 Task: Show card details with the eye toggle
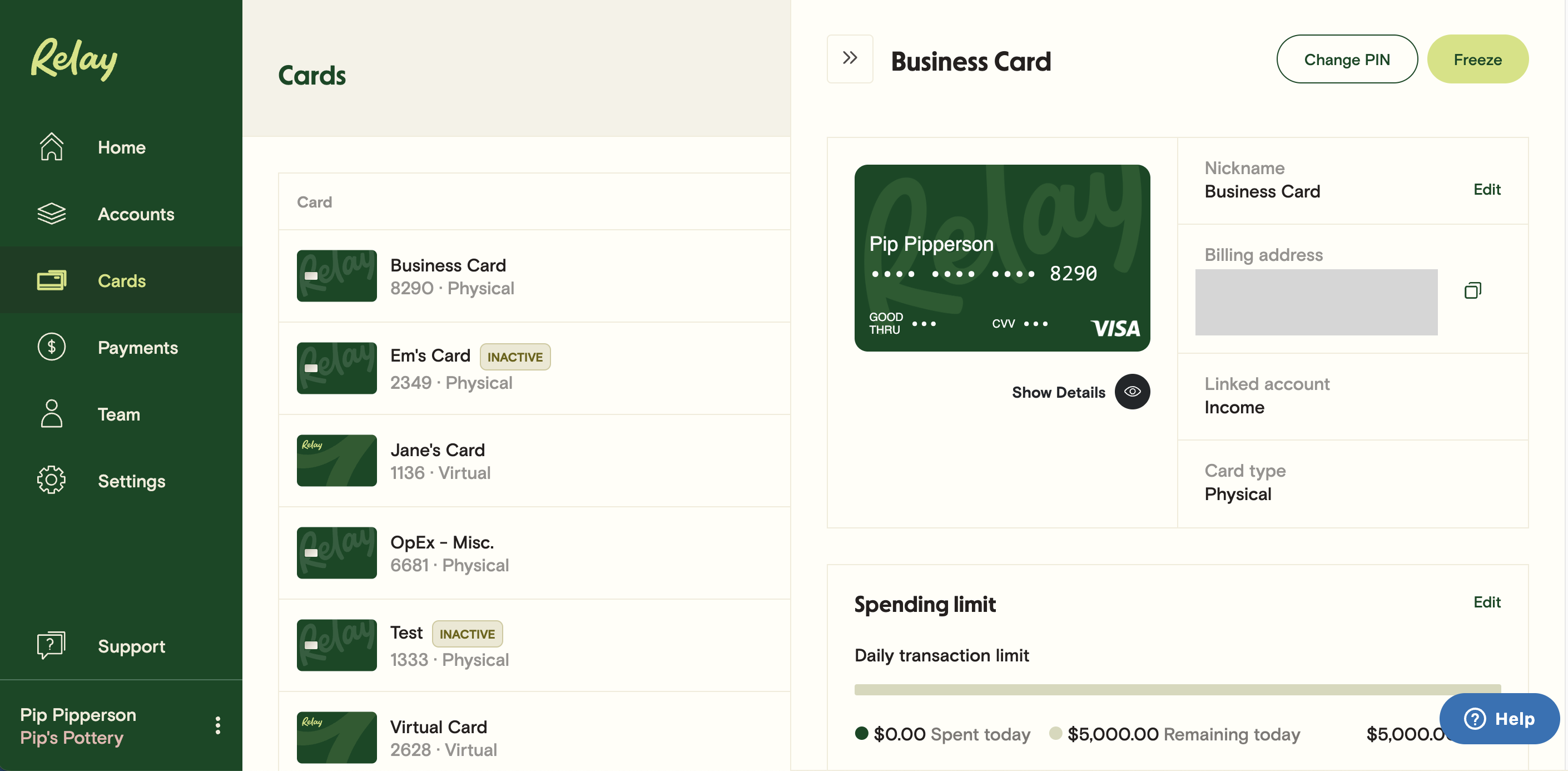click(x=1132, y=392)
